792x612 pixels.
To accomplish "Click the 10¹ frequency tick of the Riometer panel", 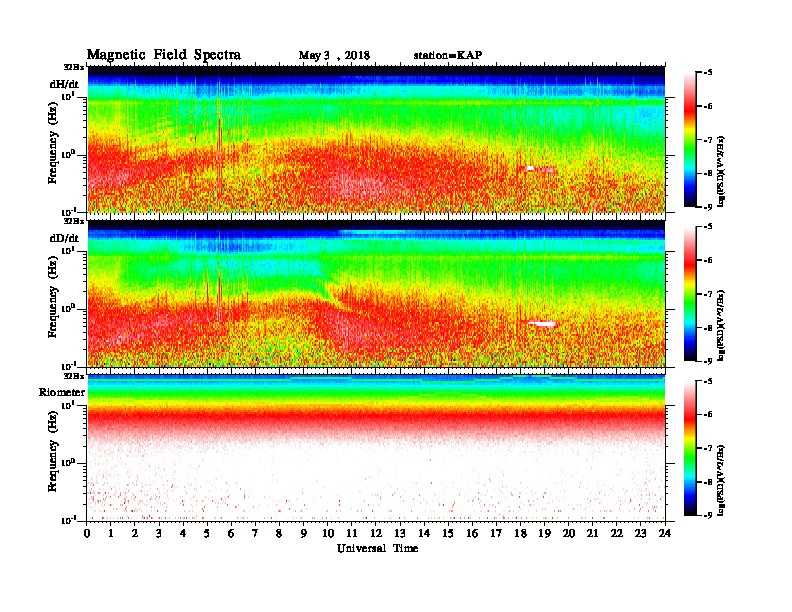I will tap(68, 405).
